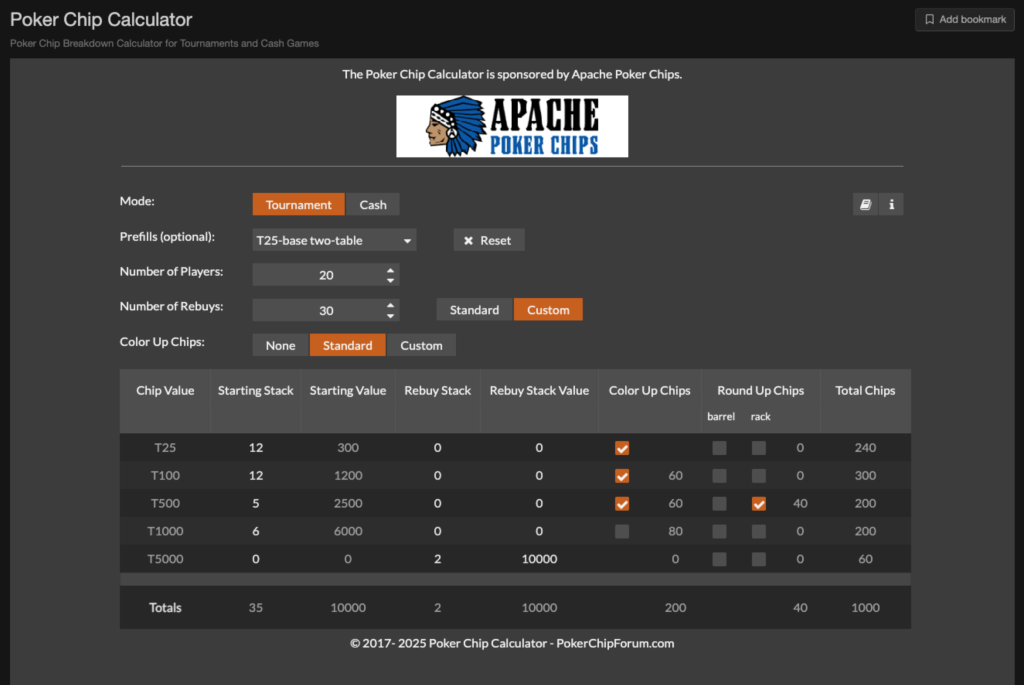Image resolution: width=1024 pixels, height=685 pixels.
Task: Switch mode to Cash
Action: pos(373,204)
